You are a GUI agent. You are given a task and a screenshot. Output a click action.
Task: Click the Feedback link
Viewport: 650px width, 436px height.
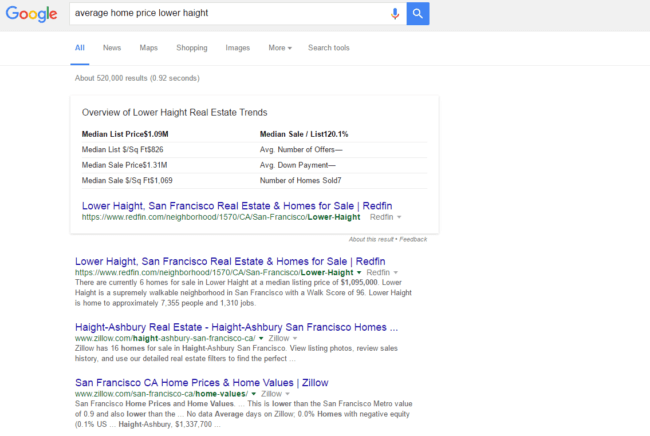click(x=413, y=239)
